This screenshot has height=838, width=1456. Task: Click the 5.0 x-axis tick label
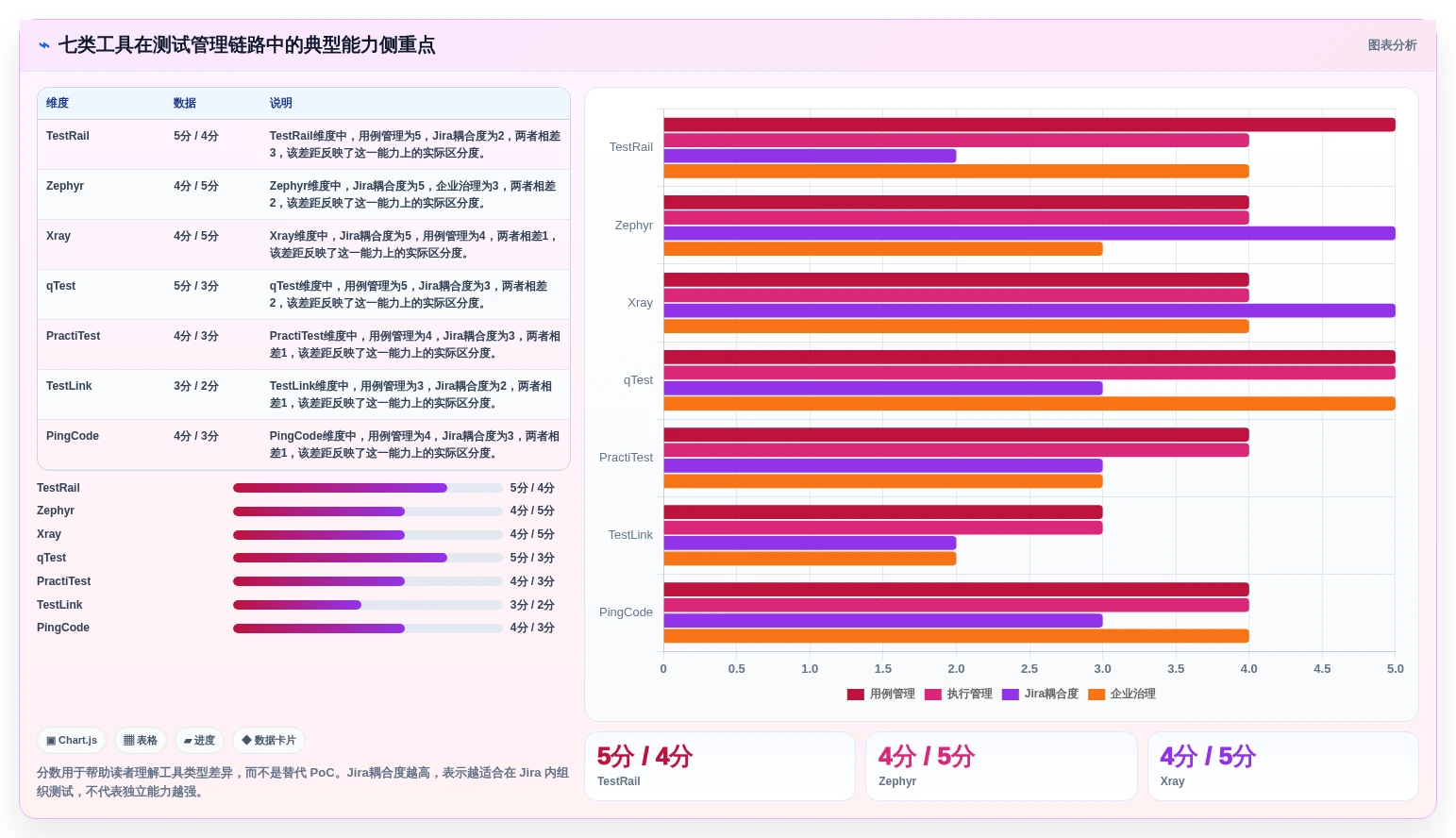coord(1395,669)
